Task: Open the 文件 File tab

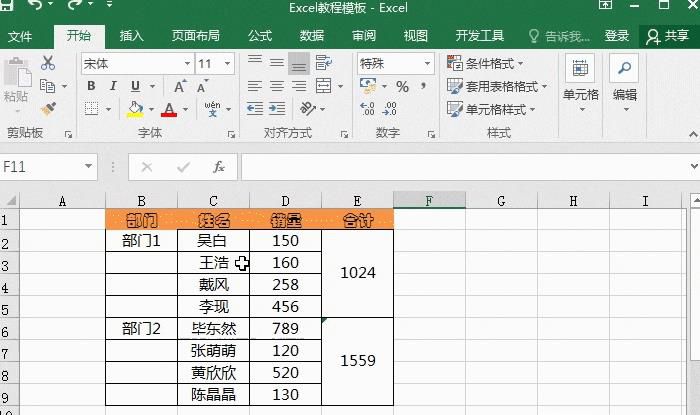Action: click(x=20, y=36)
